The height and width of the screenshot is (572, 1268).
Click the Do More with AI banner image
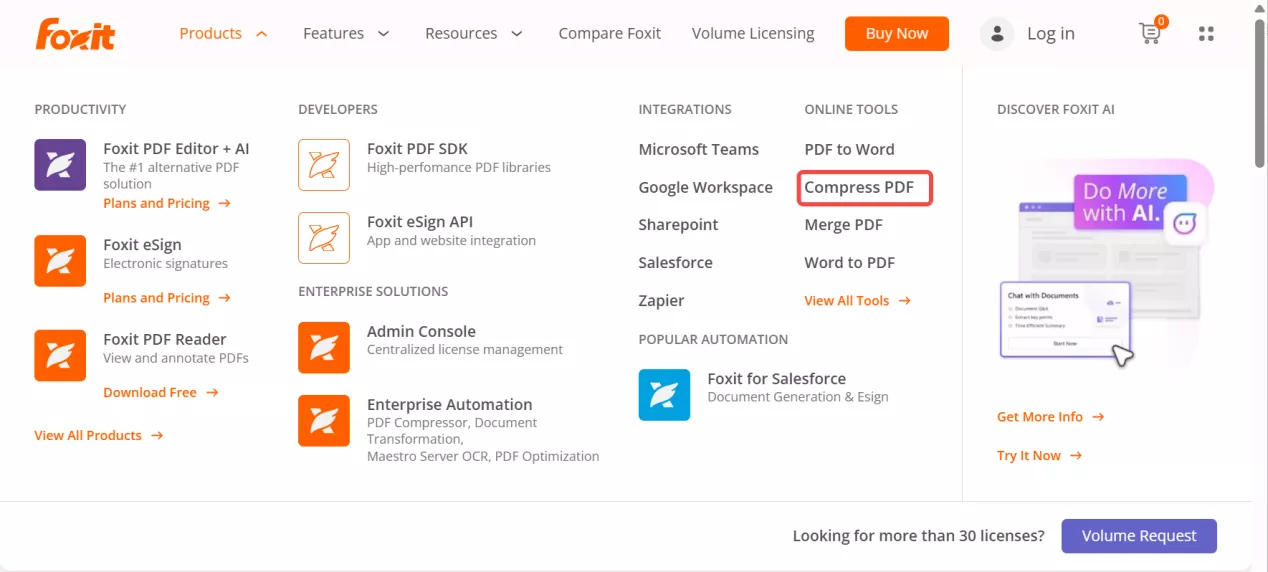[x=1104, y=265]
